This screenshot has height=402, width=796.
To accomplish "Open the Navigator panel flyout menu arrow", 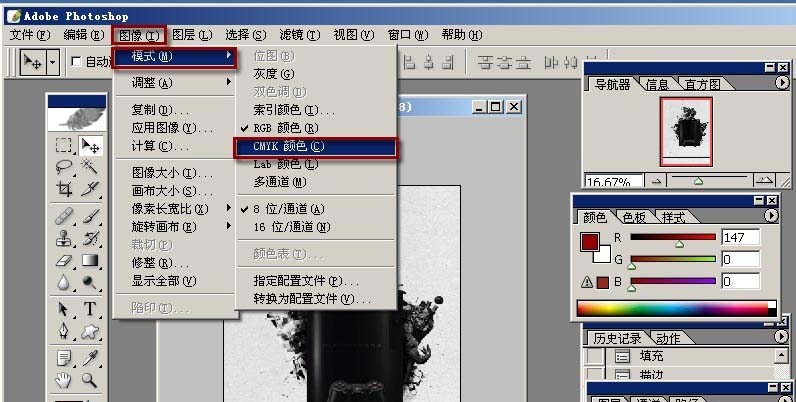I will 782,82.
